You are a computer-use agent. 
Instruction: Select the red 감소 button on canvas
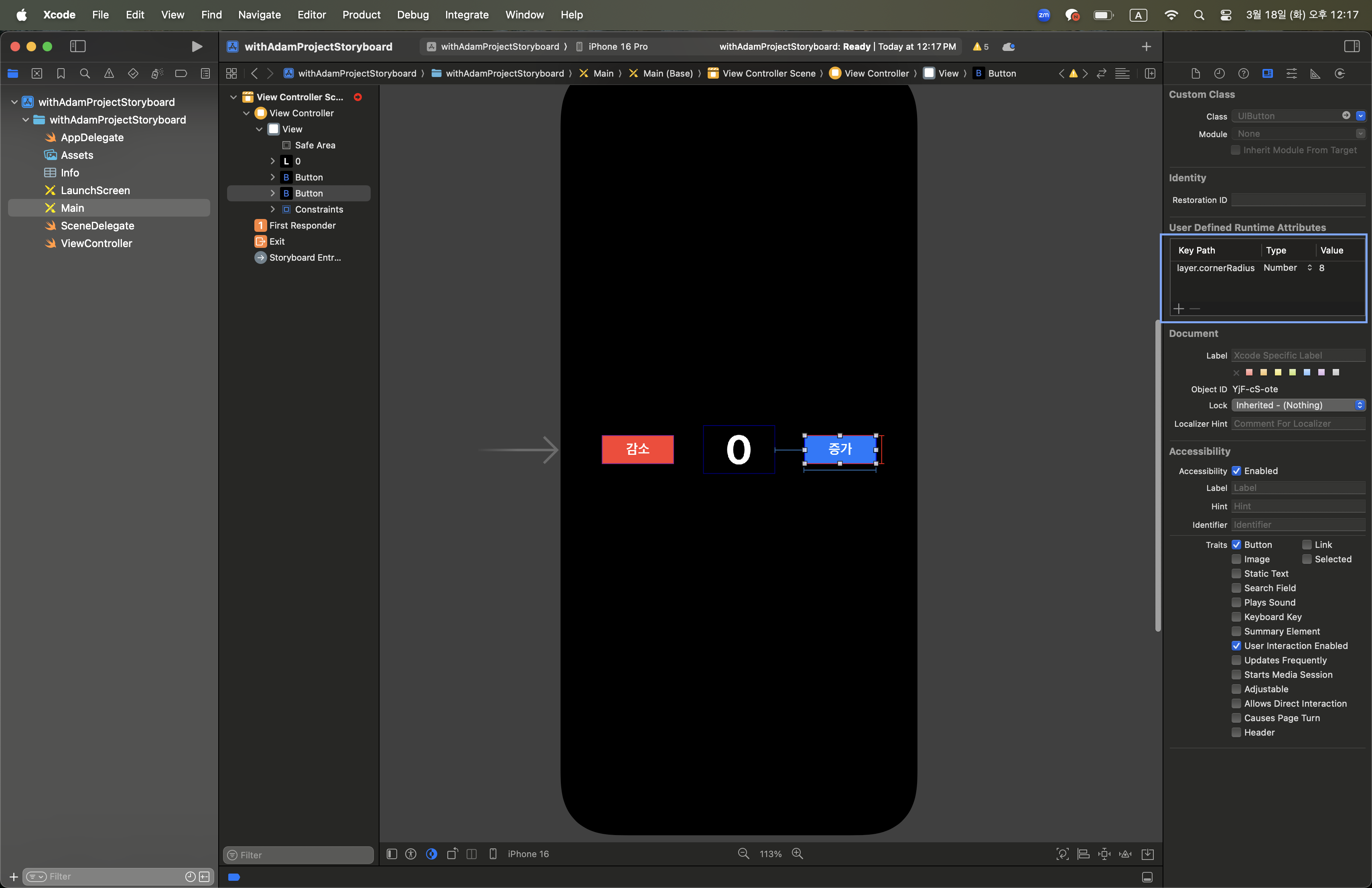[x=637, y=450]
